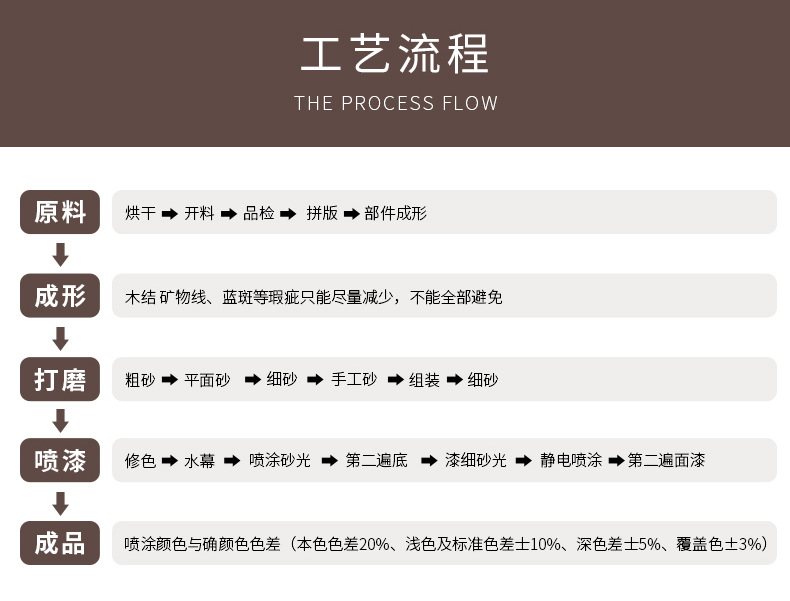Select the 喷漆 stage label
This screenshot has height=601, width=790.
(x=60, y=460)
